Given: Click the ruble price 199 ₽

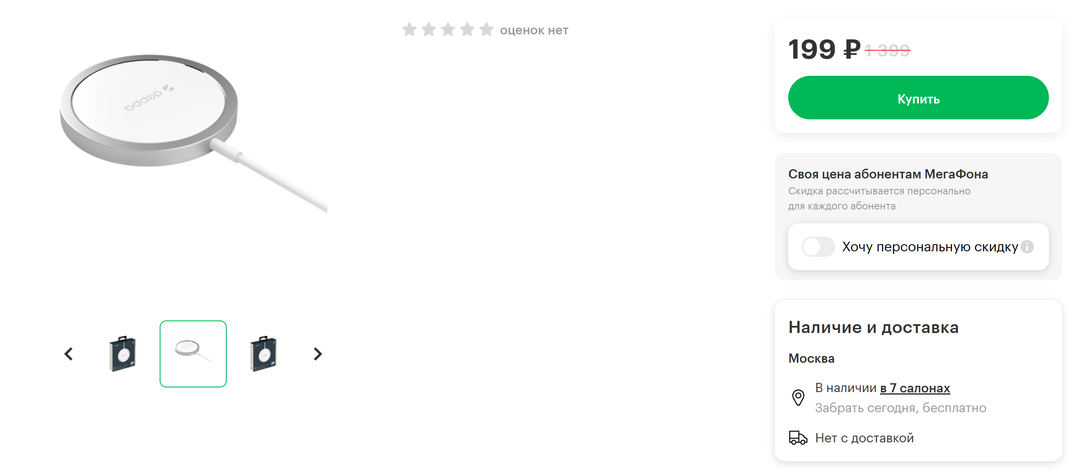Looking at the screenshot, I should pos(824,49).
